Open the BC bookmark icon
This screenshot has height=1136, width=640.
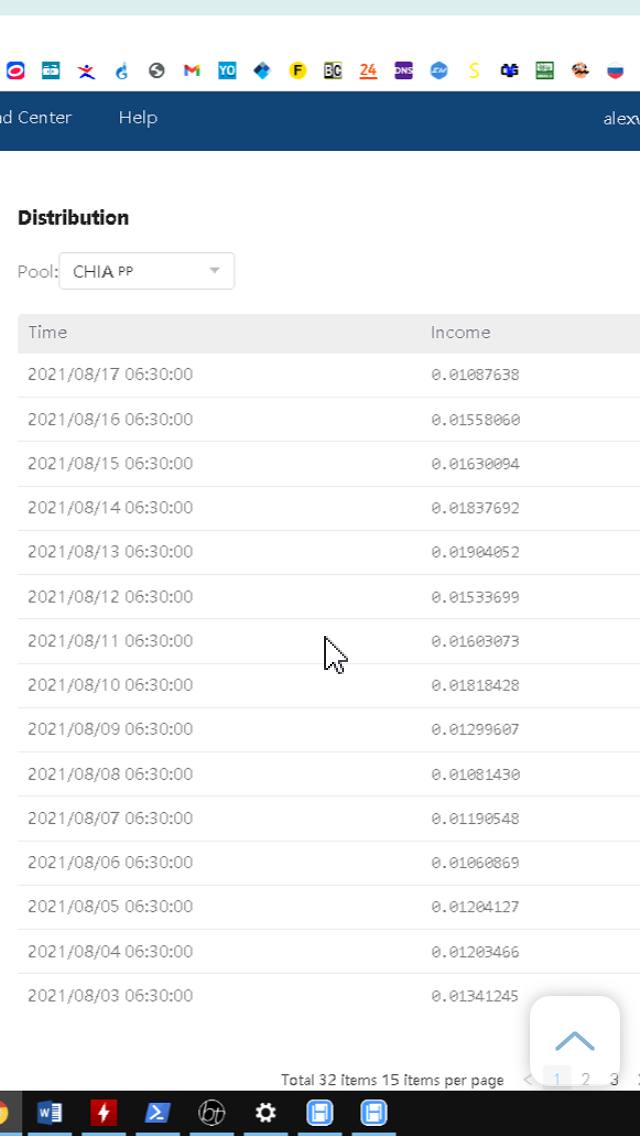(332, 70)
